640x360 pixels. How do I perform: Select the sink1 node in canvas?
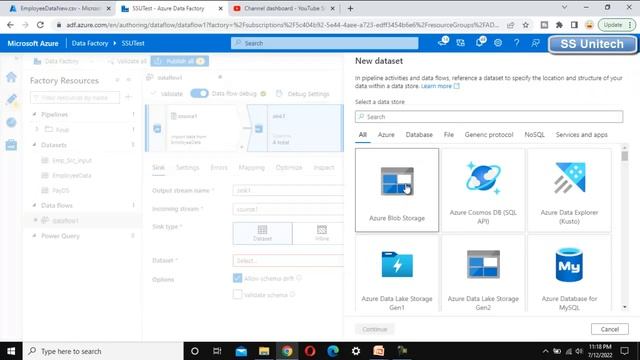pyautogui.click(x=295, y=128)
